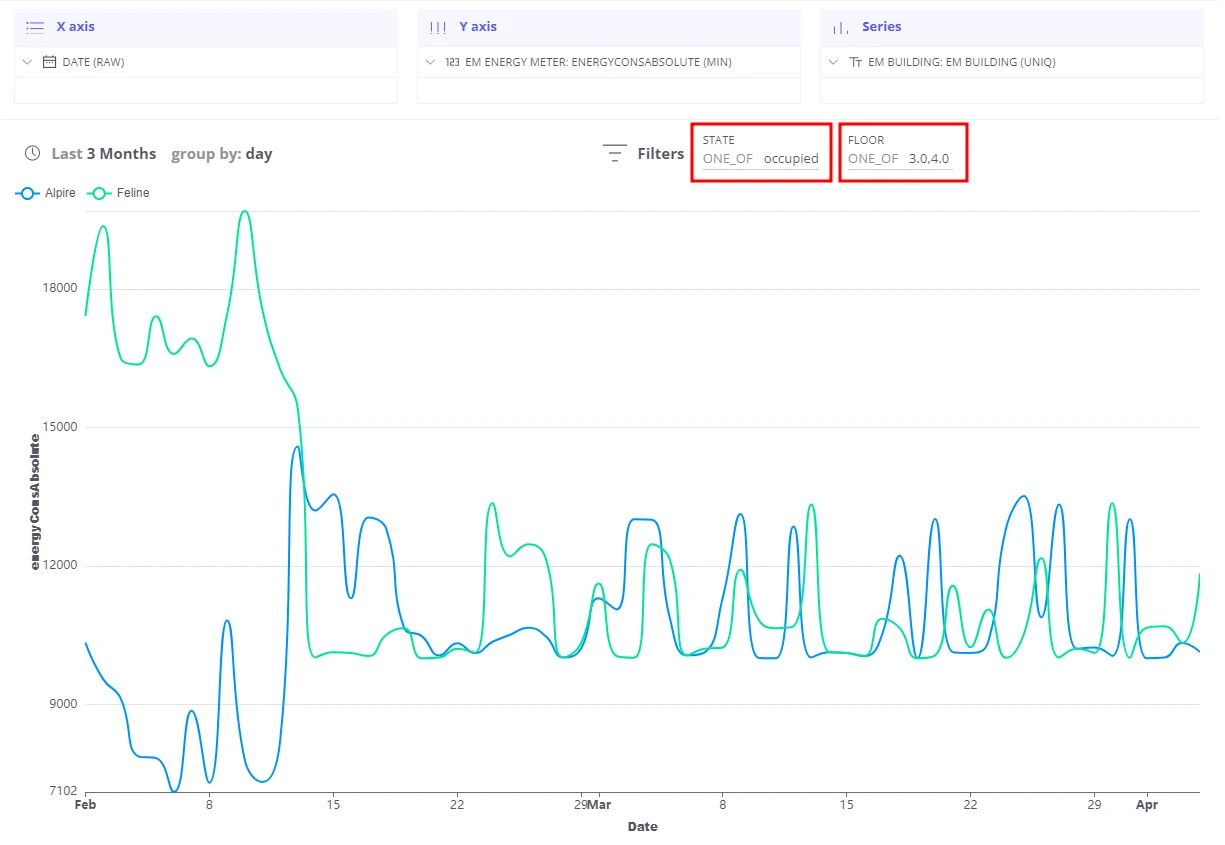The width and height of the screenshot is (1225, 845).
Task: Toggle the Alpire series in legend
Action: 46,193
